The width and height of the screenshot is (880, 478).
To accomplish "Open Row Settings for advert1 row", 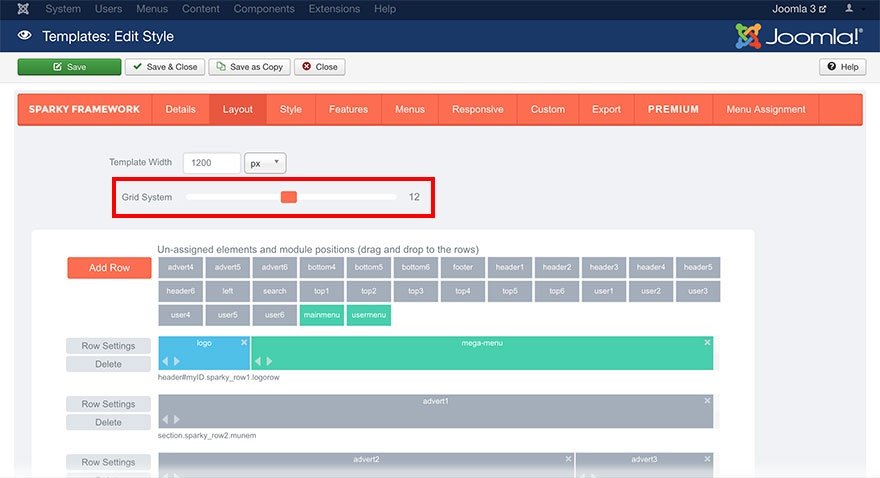I will [x=108, y=404].
